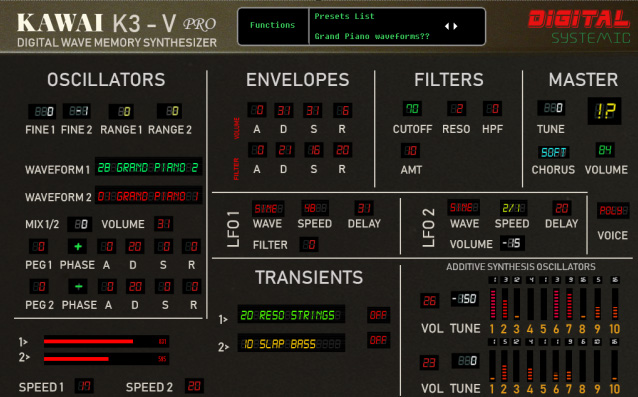Click the RANGE 1 value display

click(122, 111)
